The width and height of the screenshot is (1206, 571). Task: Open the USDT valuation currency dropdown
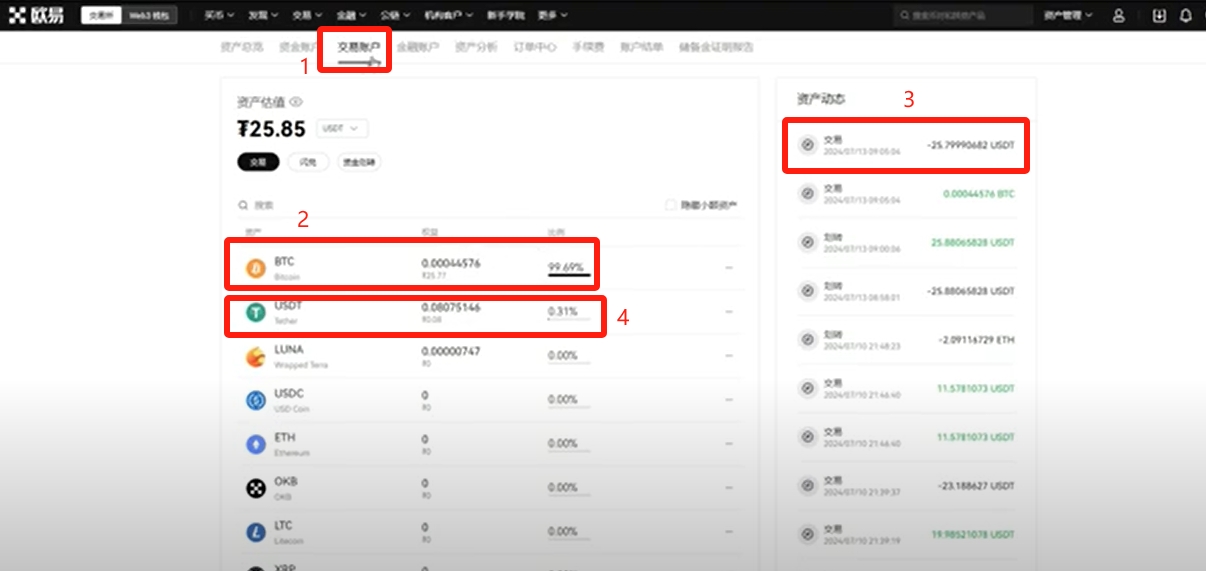pyautogui.click(x=342, y=129)
